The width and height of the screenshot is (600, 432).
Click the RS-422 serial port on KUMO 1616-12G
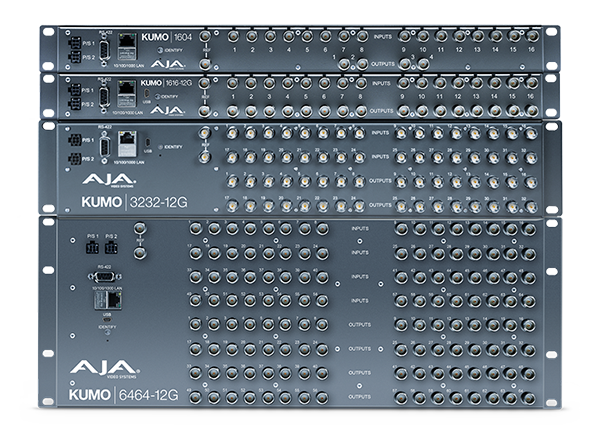[104, 97]
